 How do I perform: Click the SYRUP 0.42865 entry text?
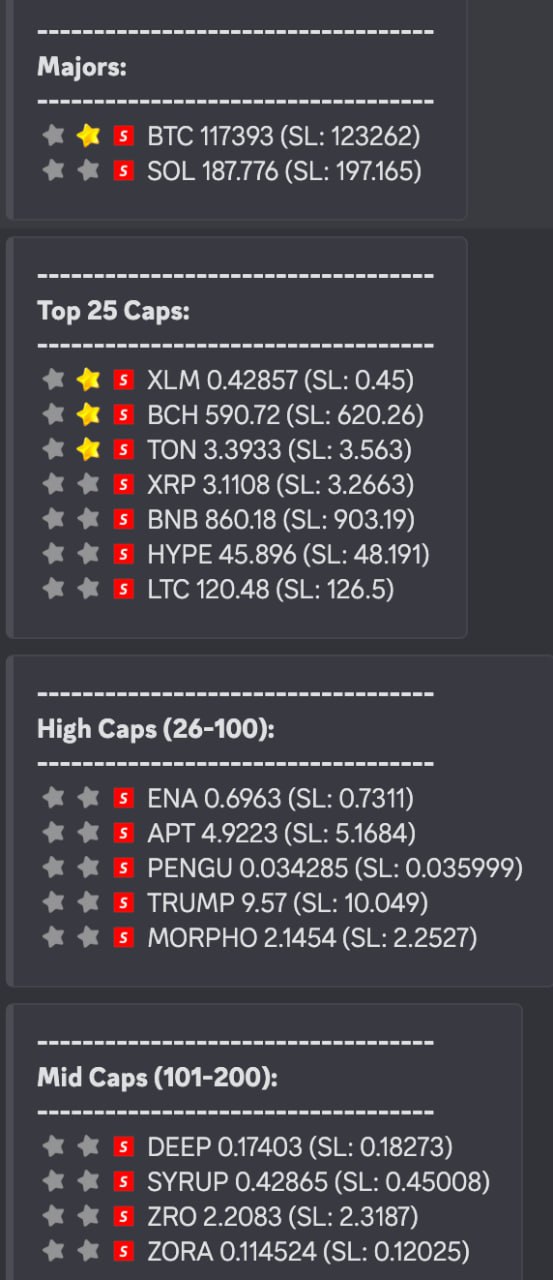pyautogui.click(x=237, y=1182)
